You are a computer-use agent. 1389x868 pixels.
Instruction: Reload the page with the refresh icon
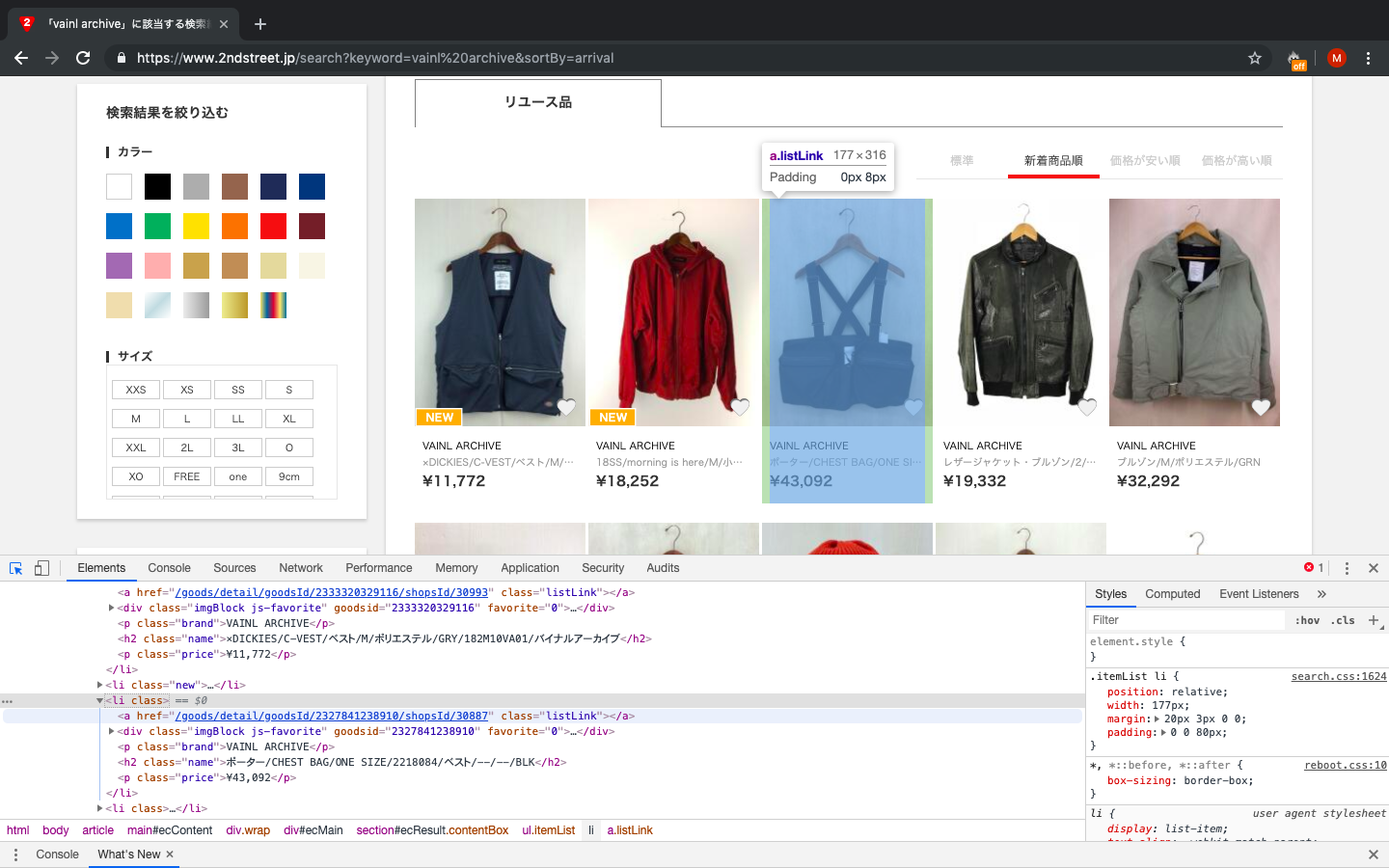tap(83, 58)
